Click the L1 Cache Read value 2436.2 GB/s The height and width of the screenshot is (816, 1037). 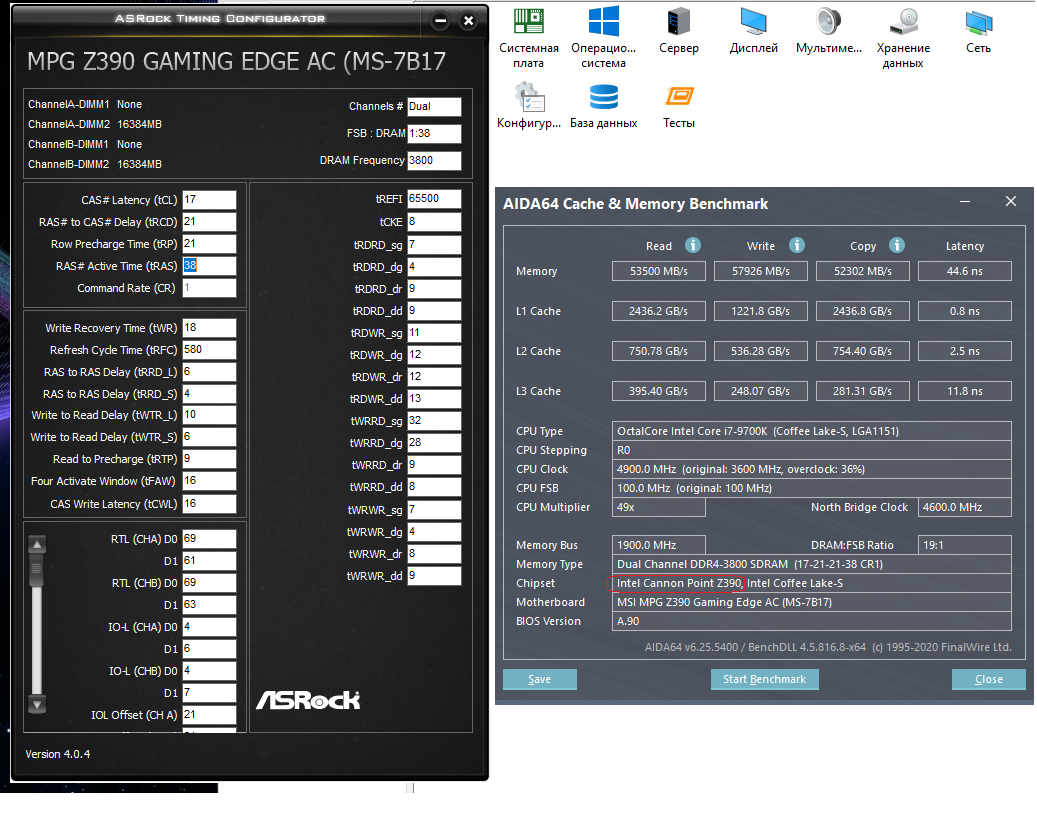(x=659, y=311)
